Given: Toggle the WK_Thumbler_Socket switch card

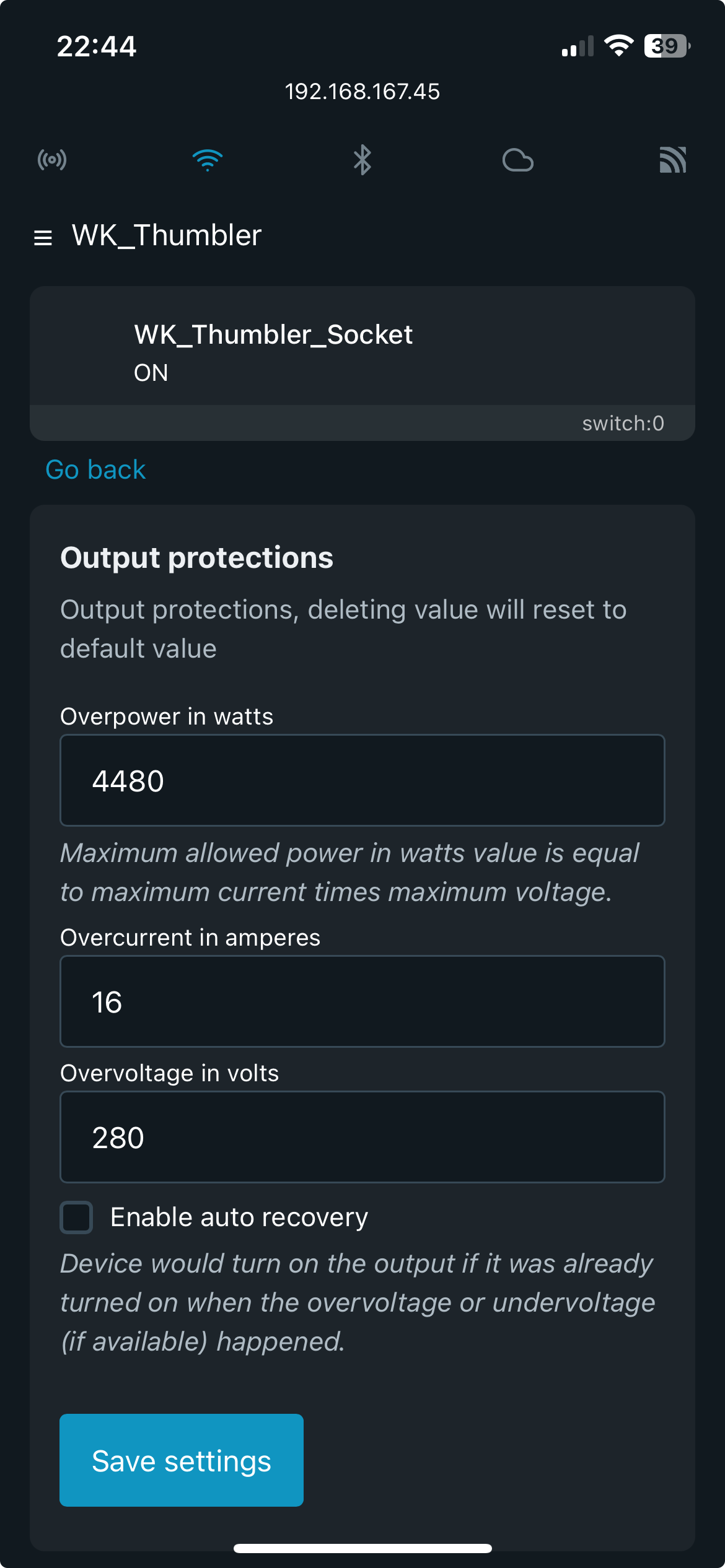Looking at the screenshot, I should pos(362,364).
